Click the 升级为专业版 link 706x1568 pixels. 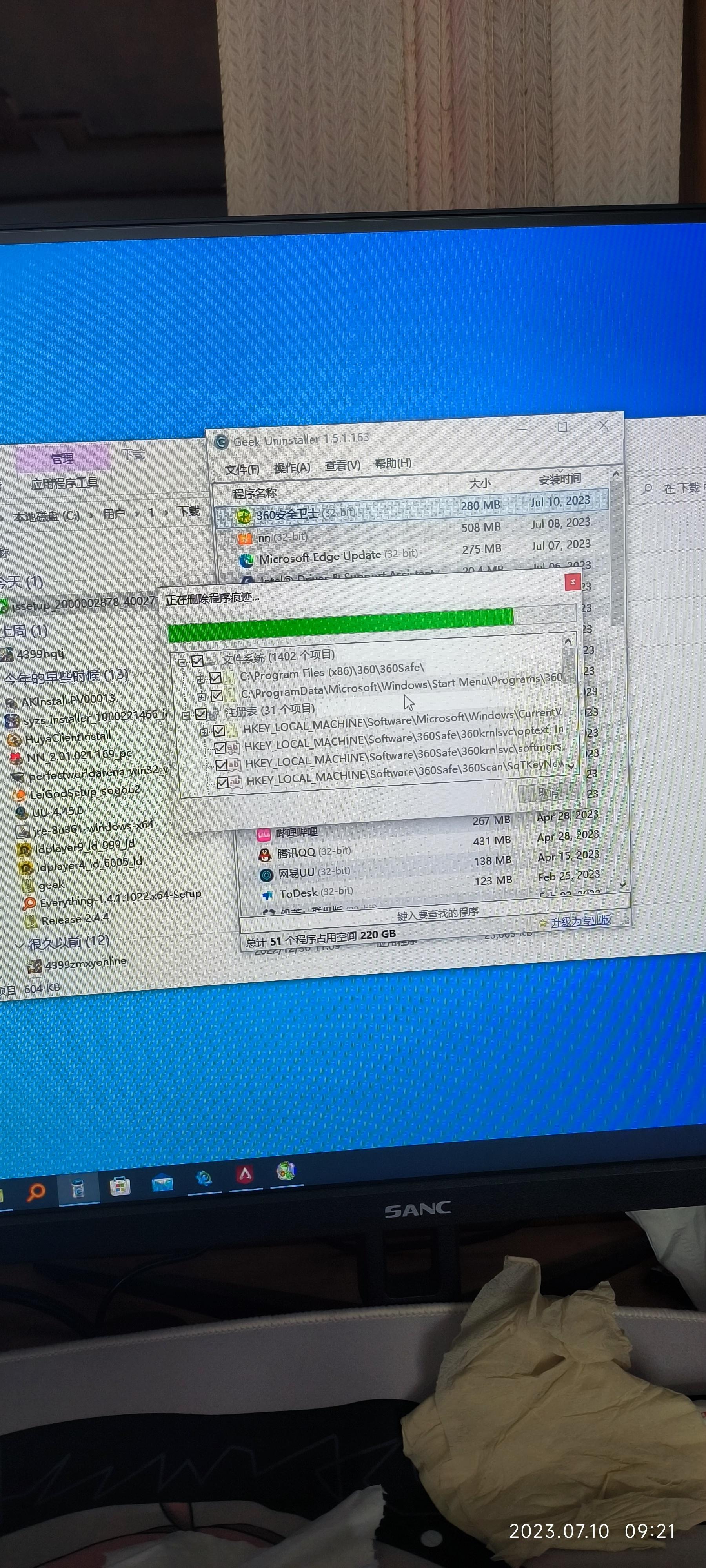tap(581, 921)
